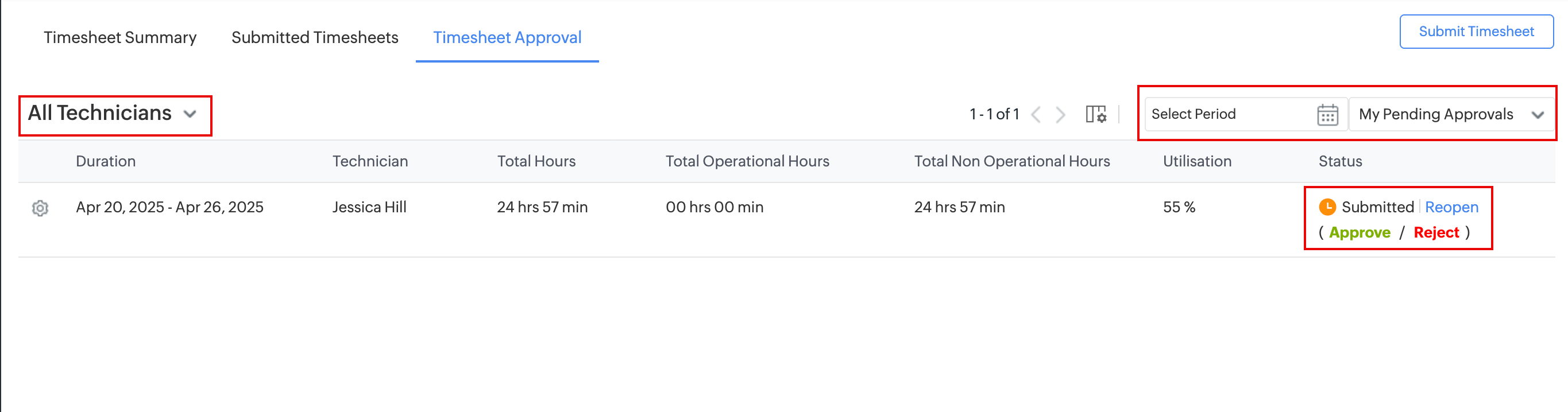Click the orange Submitted status clock icon

pos(1327,207)
